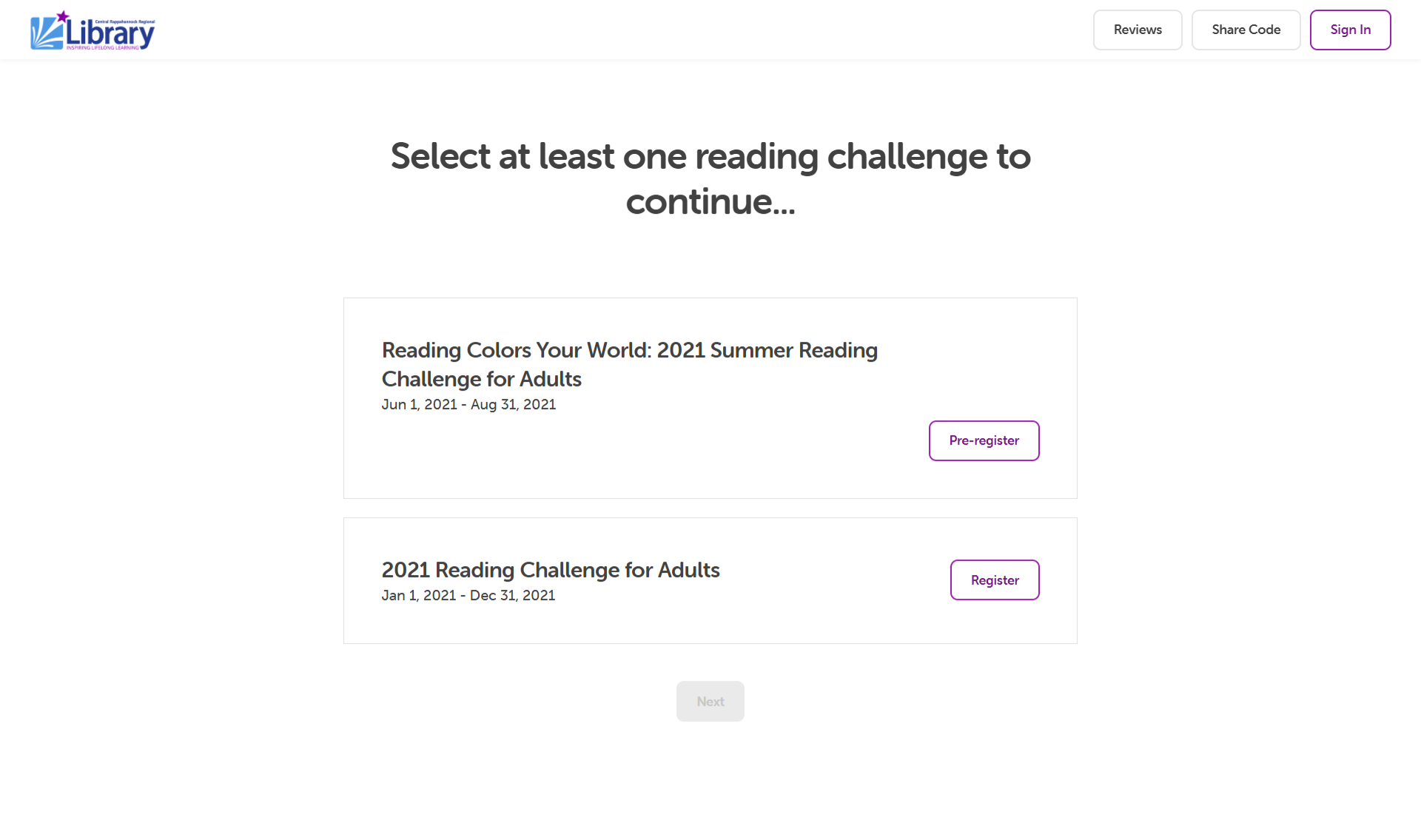Pre-register for the Summer Reading Challenge
1421x840 pixels.
984,440
